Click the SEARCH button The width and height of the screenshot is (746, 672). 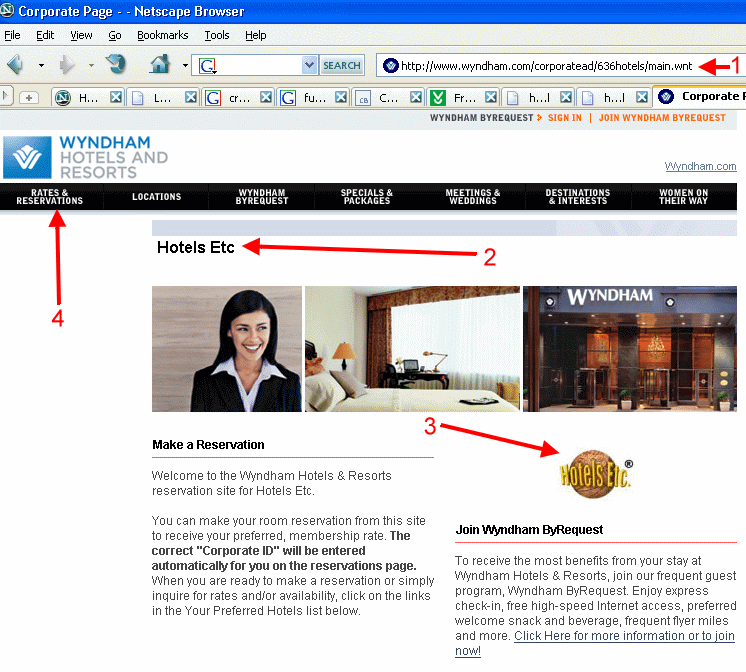click(342, 65)
